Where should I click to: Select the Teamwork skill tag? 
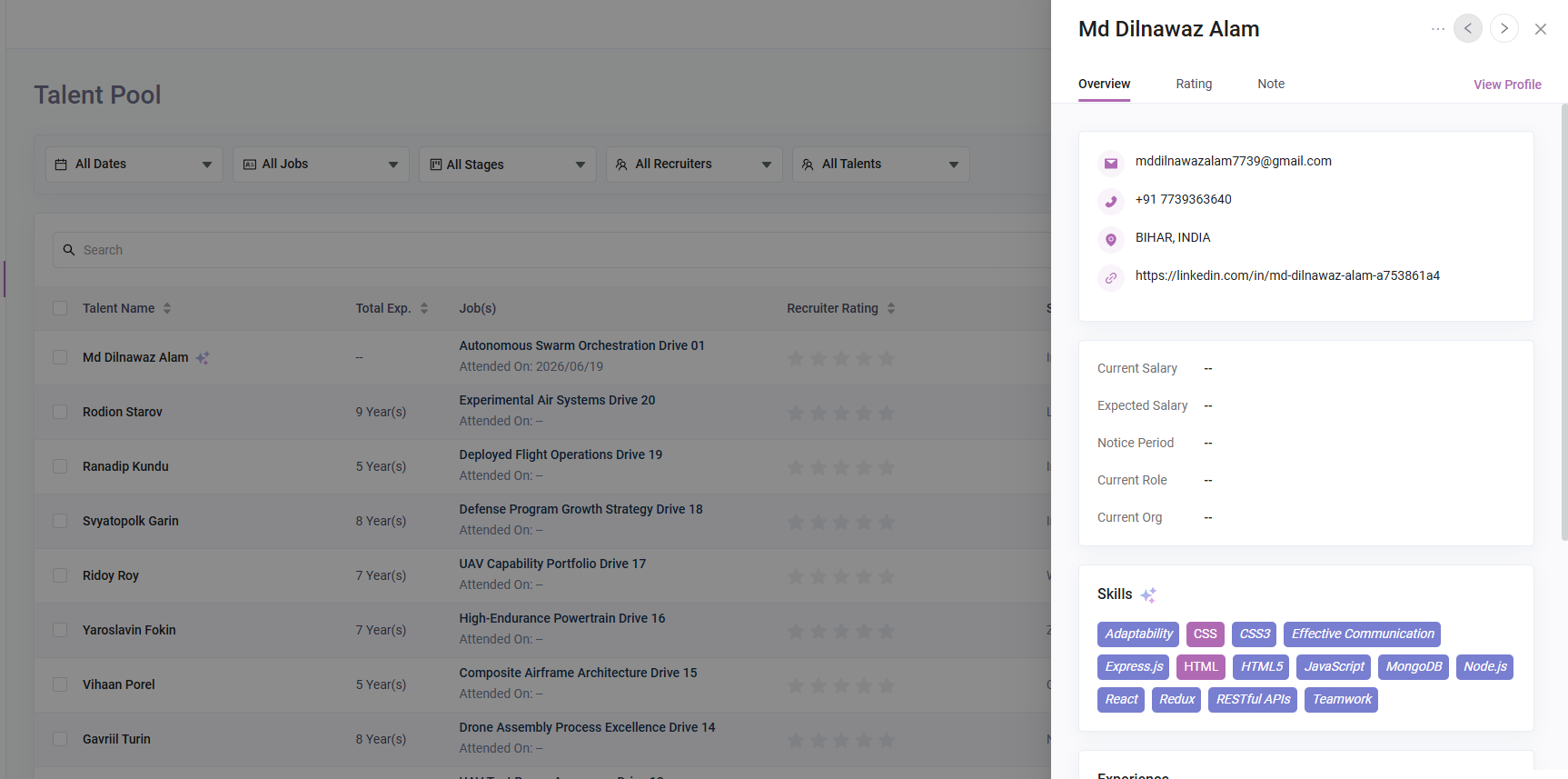tap(1342, 700)
